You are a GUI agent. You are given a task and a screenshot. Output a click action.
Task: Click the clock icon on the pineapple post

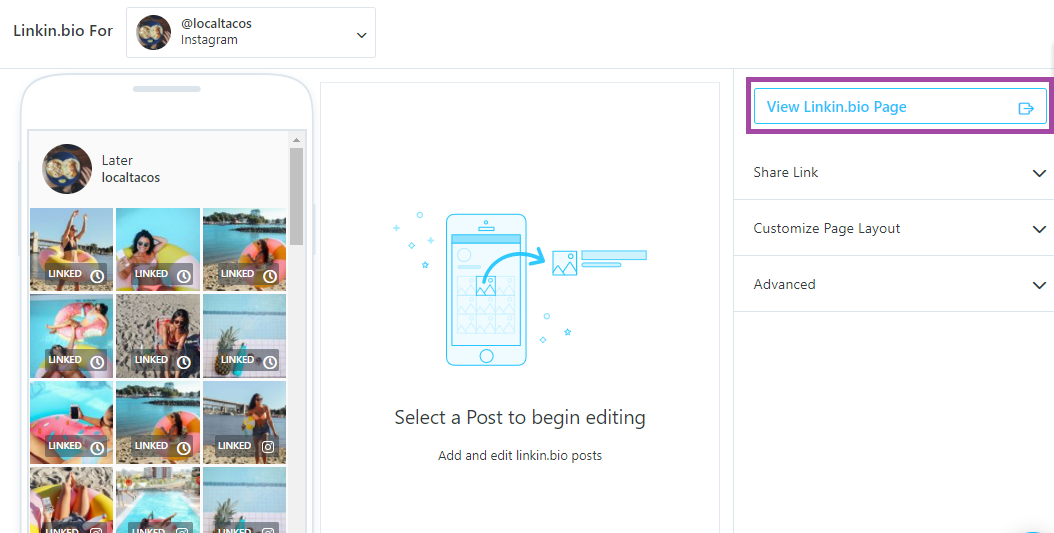[270, 362]
